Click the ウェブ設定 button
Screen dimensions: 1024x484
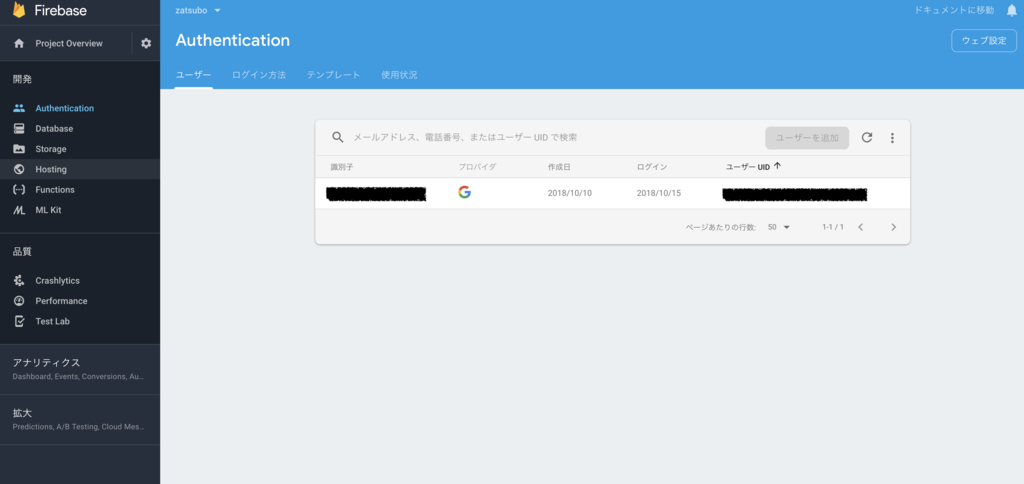984,40
